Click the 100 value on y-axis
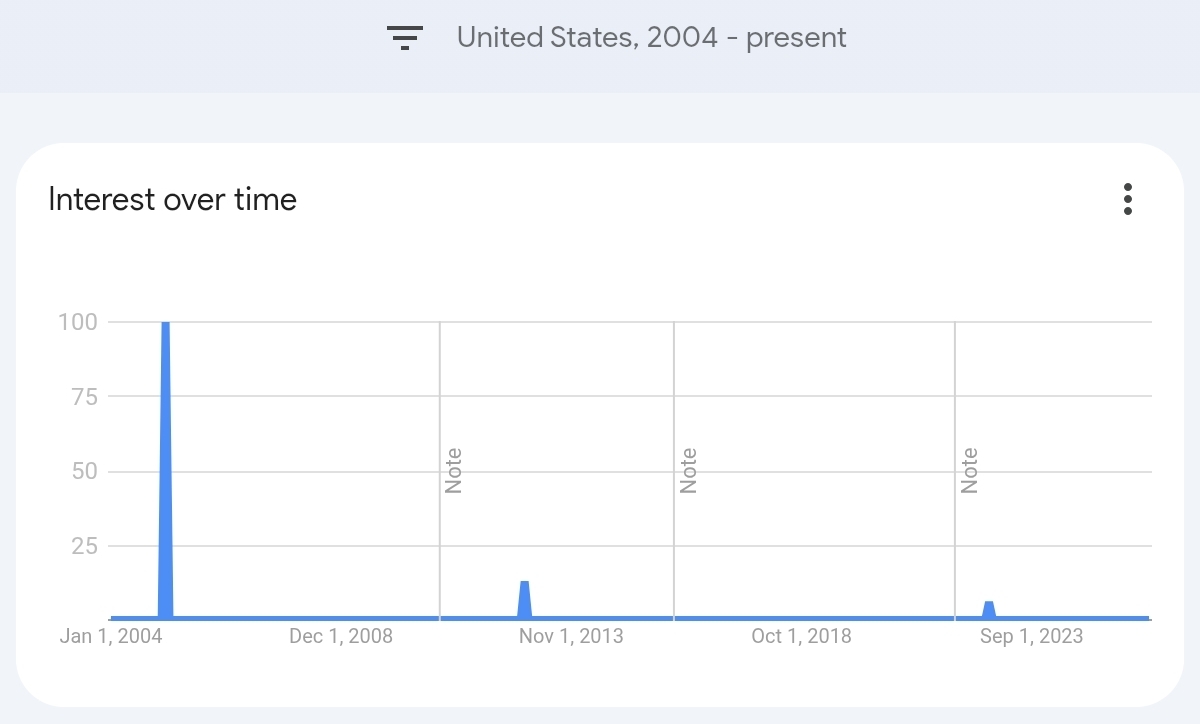The width and height of the screenshot is (1200, 724). 78,322
